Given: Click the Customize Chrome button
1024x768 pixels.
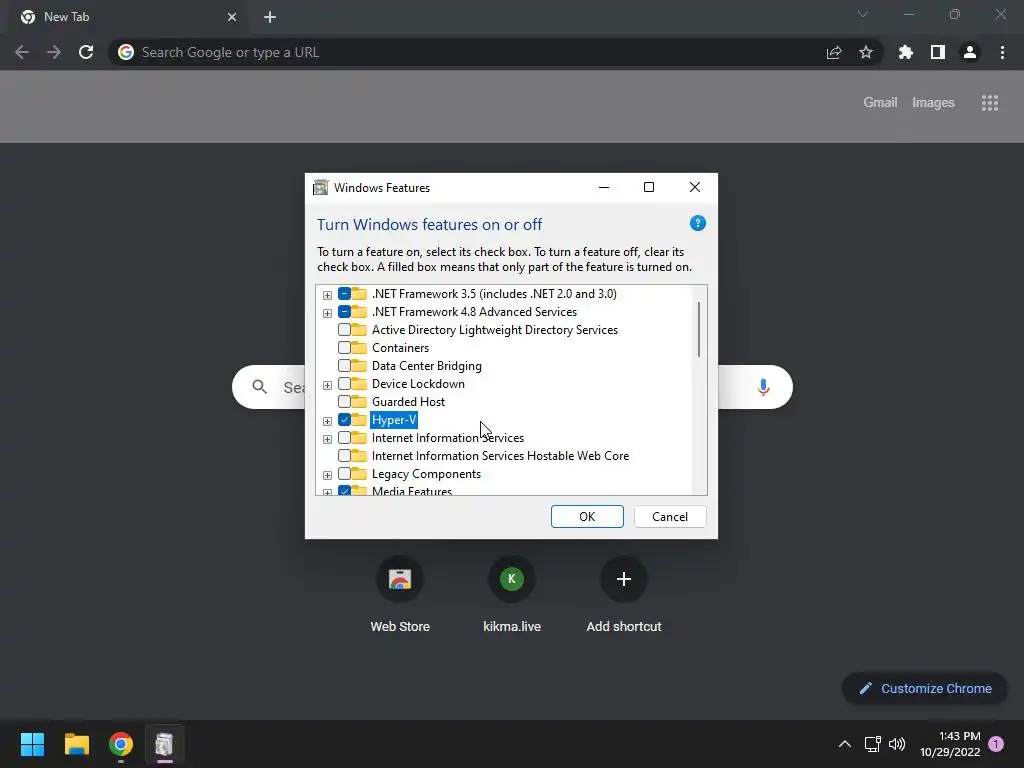Looking at the screenshot, I should pos(925,688).
